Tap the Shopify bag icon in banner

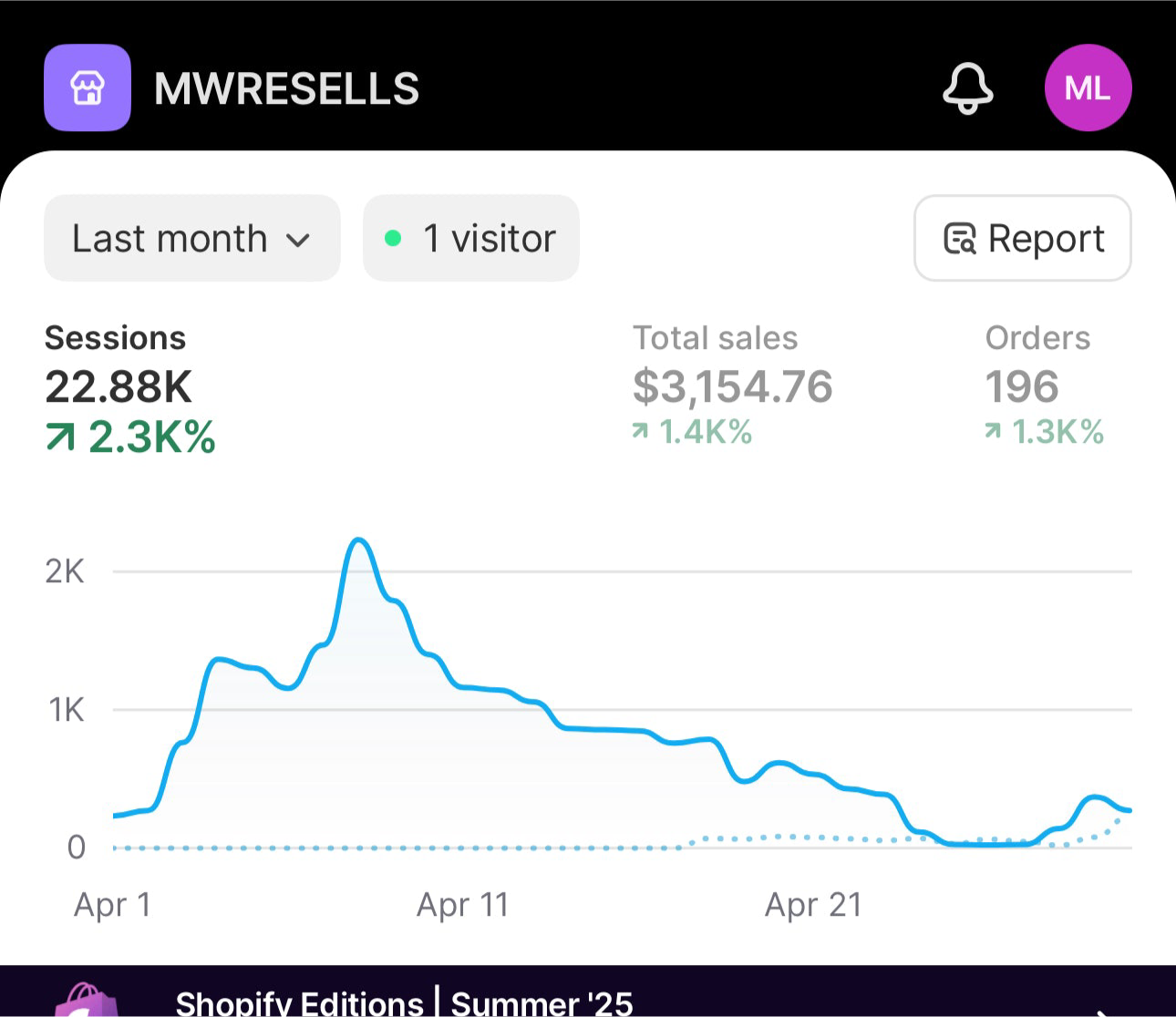pos(87,1002)
